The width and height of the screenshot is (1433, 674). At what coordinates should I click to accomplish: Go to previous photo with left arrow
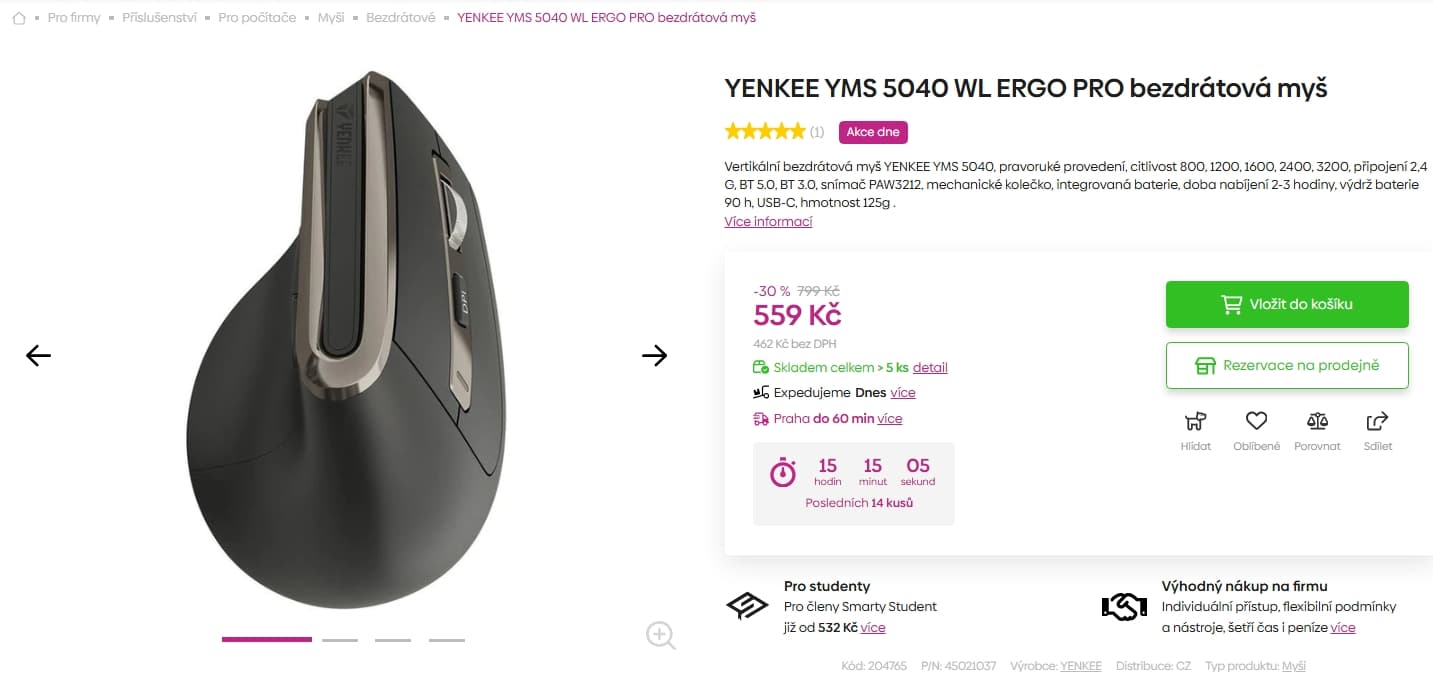point(37,355)
